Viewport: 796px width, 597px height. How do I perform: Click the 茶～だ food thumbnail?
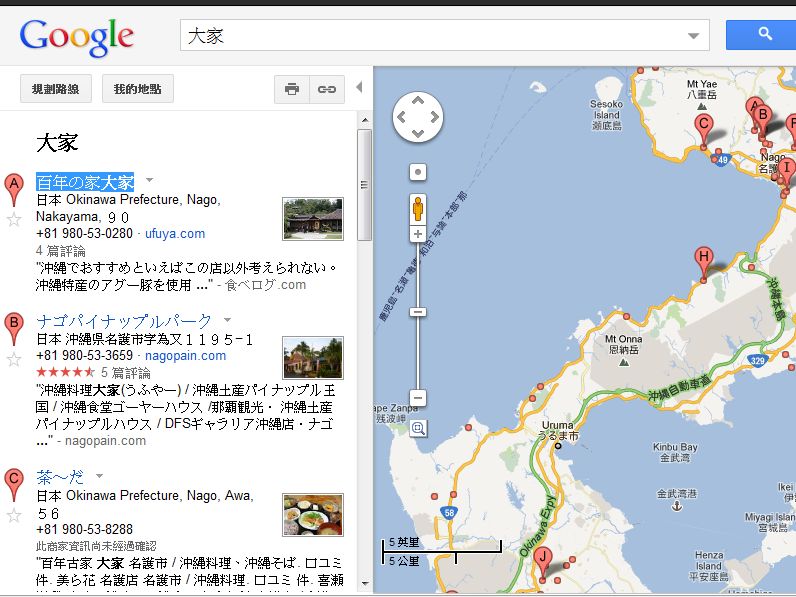pos(313,515)
